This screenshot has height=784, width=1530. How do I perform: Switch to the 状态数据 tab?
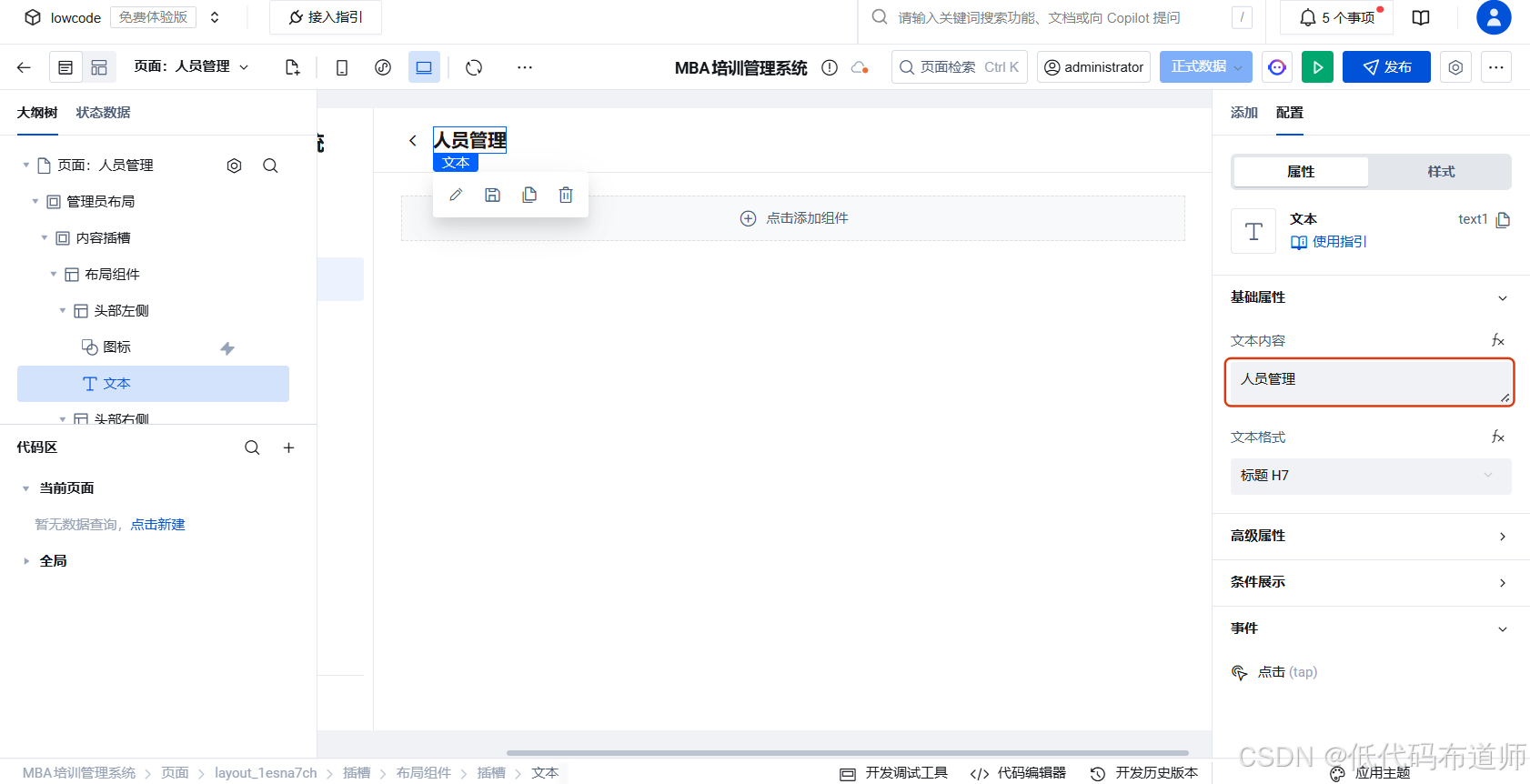click(x=103, y=112)
